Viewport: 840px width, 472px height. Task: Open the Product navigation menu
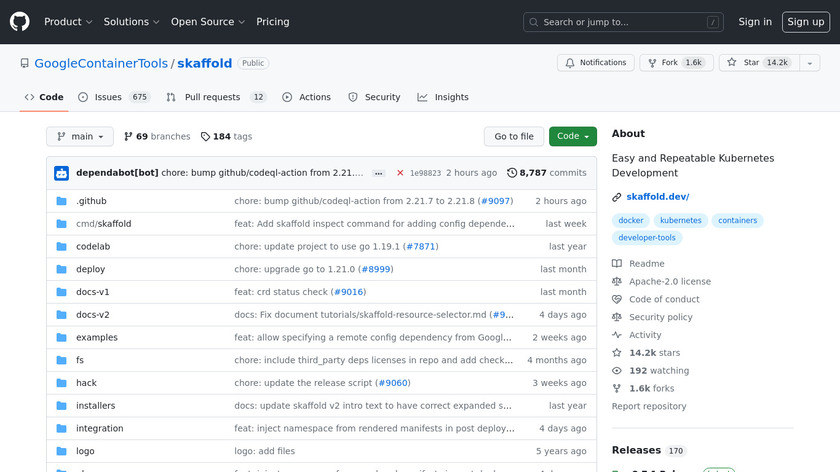pos(68,22)
